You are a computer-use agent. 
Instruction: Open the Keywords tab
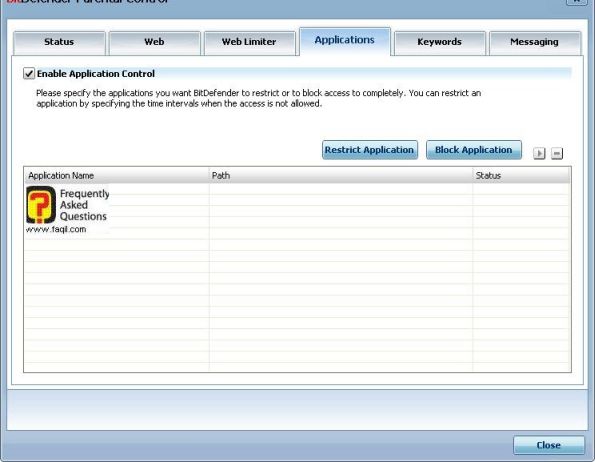pos(440,43)
